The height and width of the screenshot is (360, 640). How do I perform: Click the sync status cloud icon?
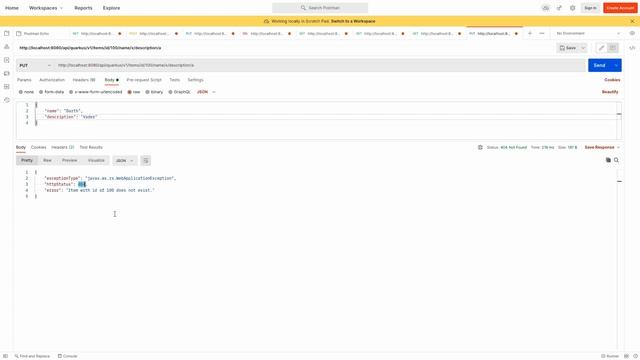[x=545, y=8]
